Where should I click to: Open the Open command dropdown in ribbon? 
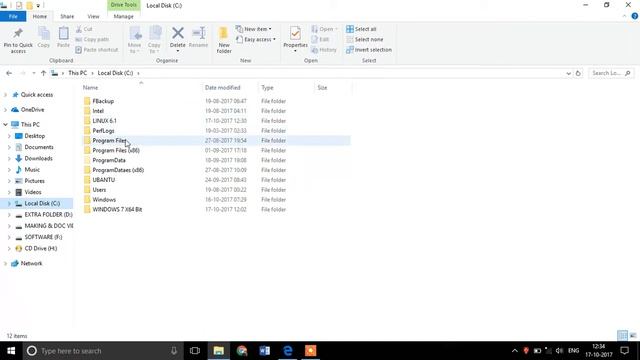click(x=324, y=29)
